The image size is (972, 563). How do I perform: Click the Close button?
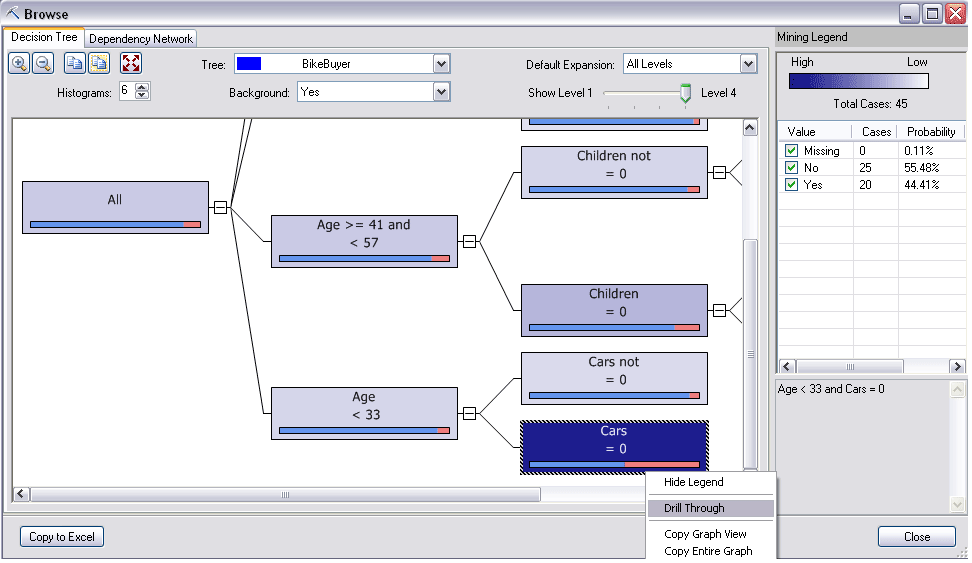click(916, 537)
